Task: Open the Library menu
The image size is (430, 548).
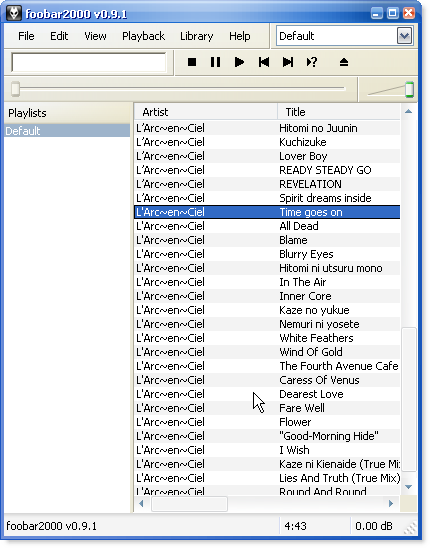Action: 196,36
